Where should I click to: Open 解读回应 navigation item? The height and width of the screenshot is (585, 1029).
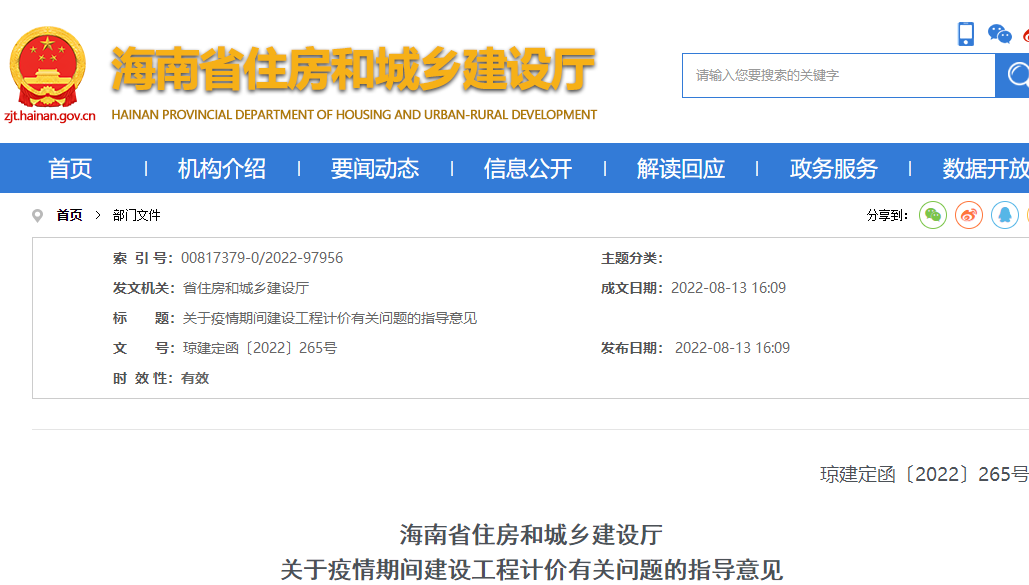[x=681, y=169]
